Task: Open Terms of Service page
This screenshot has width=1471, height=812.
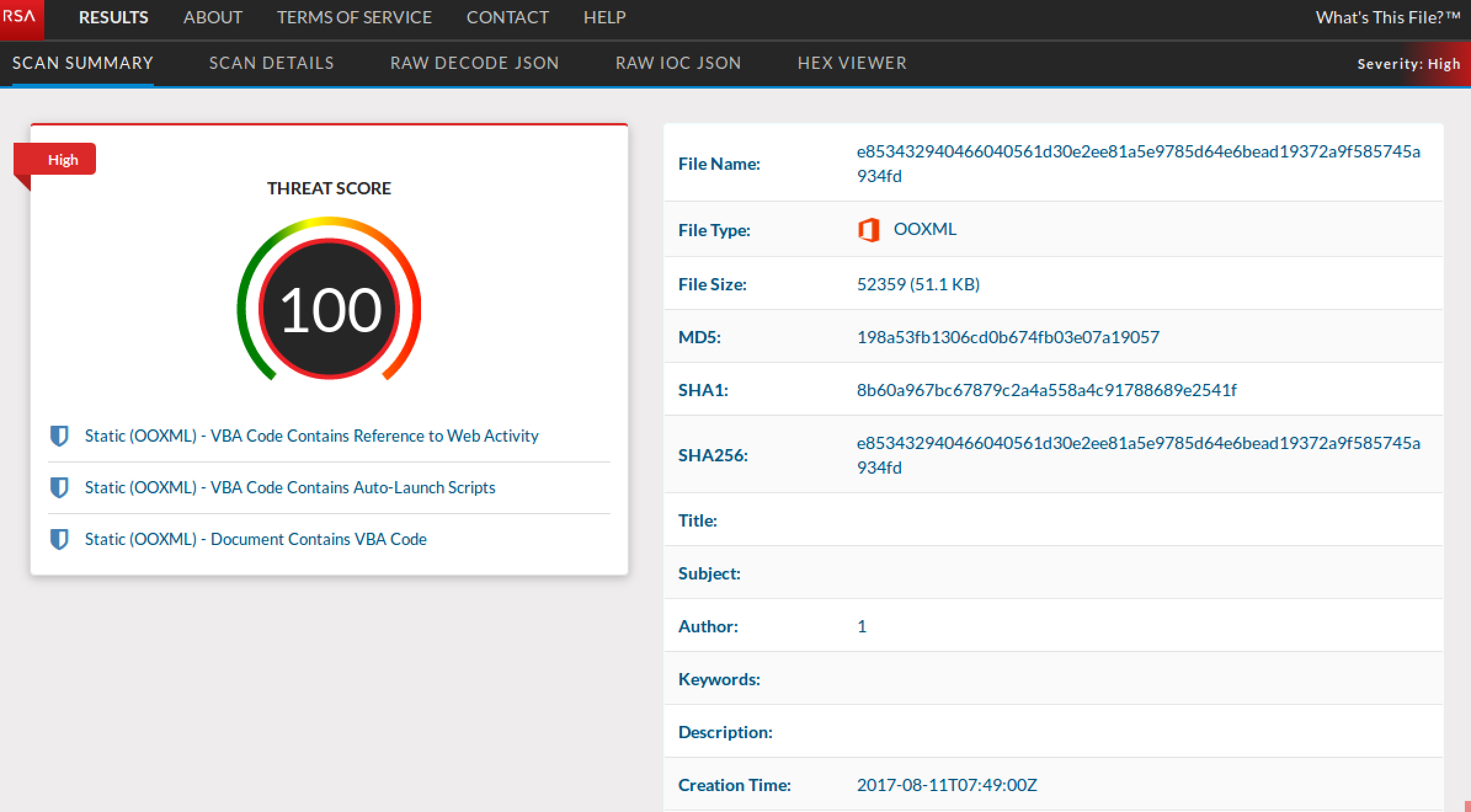Action: tap(355, 17)
